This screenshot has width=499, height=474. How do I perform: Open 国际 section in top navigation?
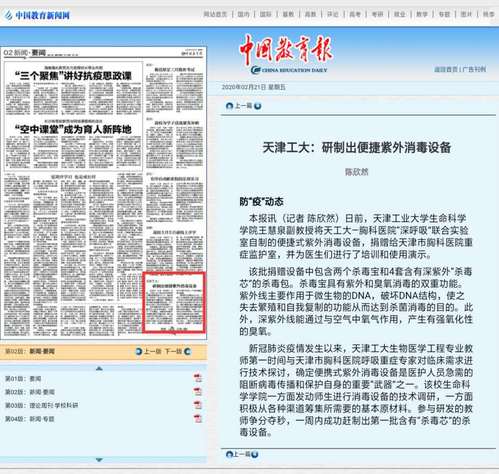point(266,14)
